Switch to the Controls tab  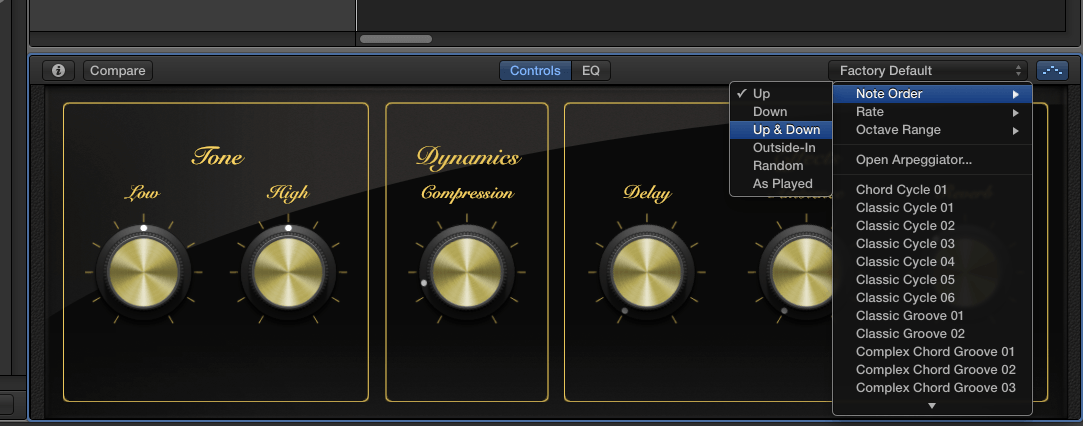(x=535, y=70)
